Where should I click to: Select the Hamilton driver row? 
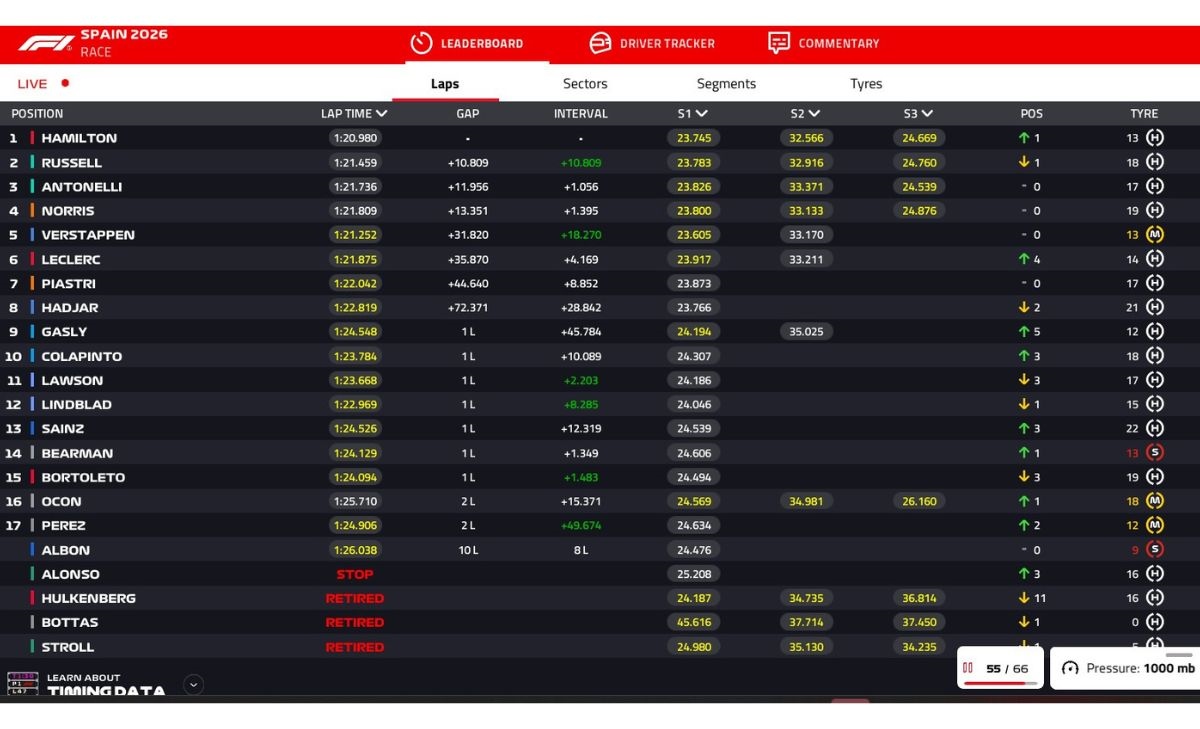[x=600, y=138]
